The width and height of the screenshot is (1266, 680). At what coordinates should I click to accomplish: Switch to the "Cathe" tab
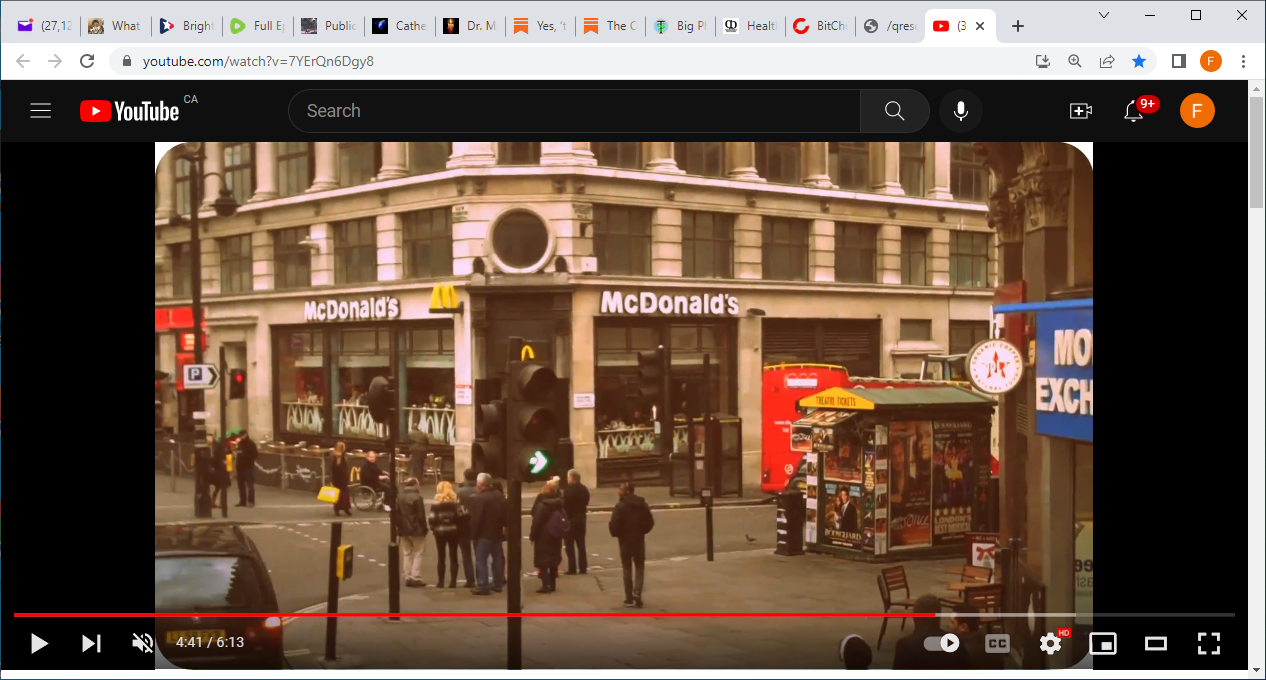point(399,26)
